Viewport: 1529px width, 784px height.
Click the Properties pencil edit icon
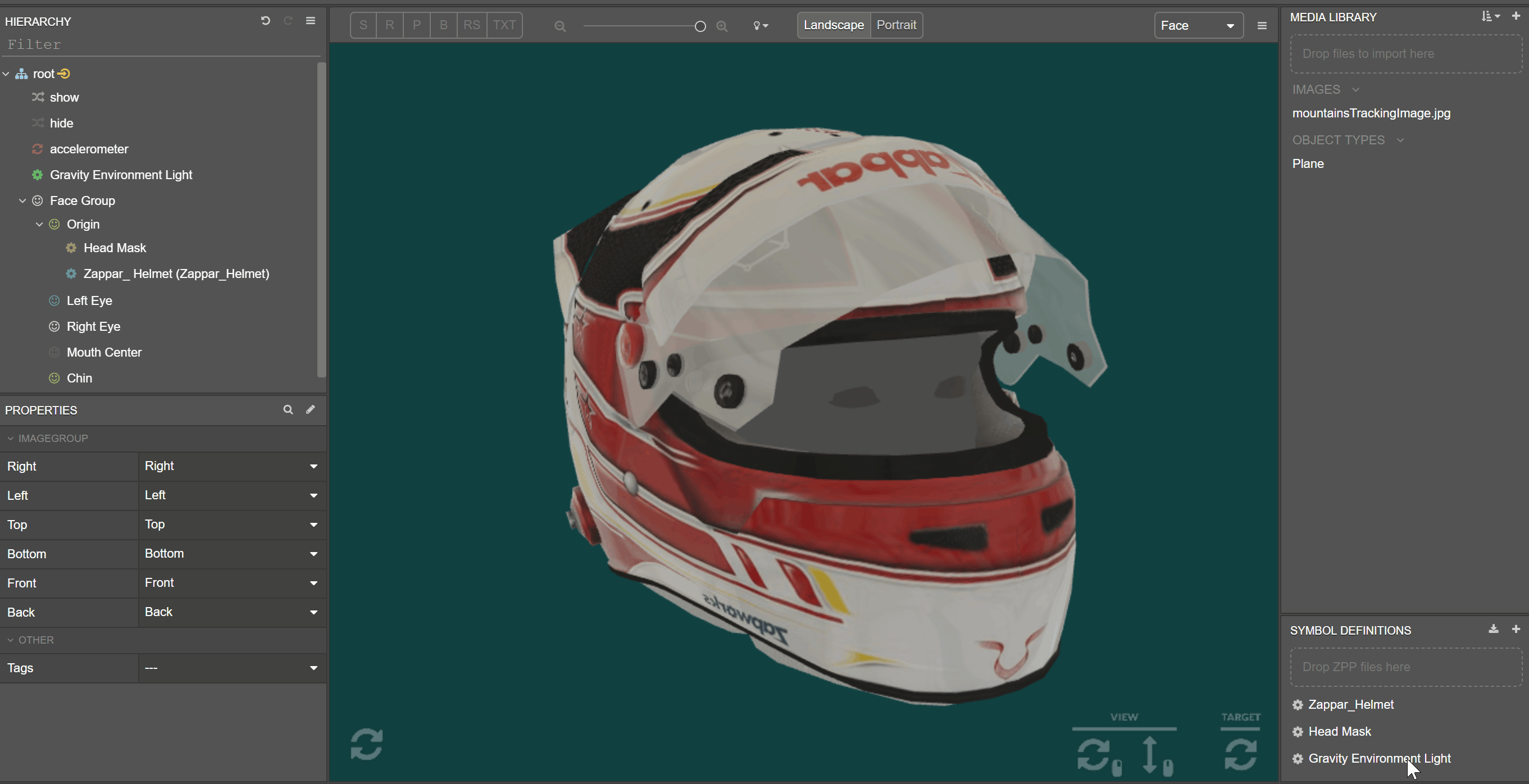click(x=311, y=409)
